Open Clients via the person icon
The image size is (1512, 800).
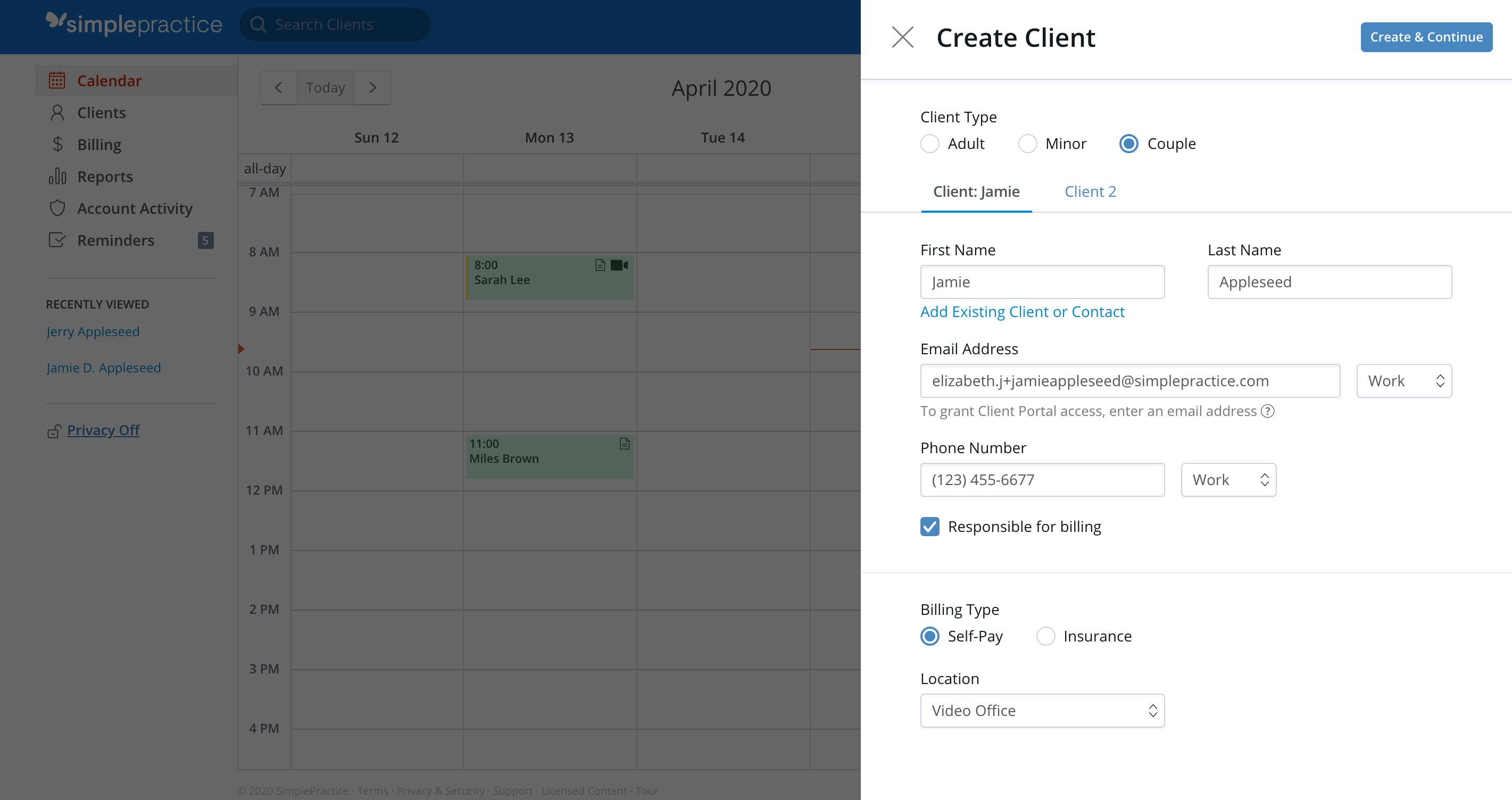click(x=57, y=113)
